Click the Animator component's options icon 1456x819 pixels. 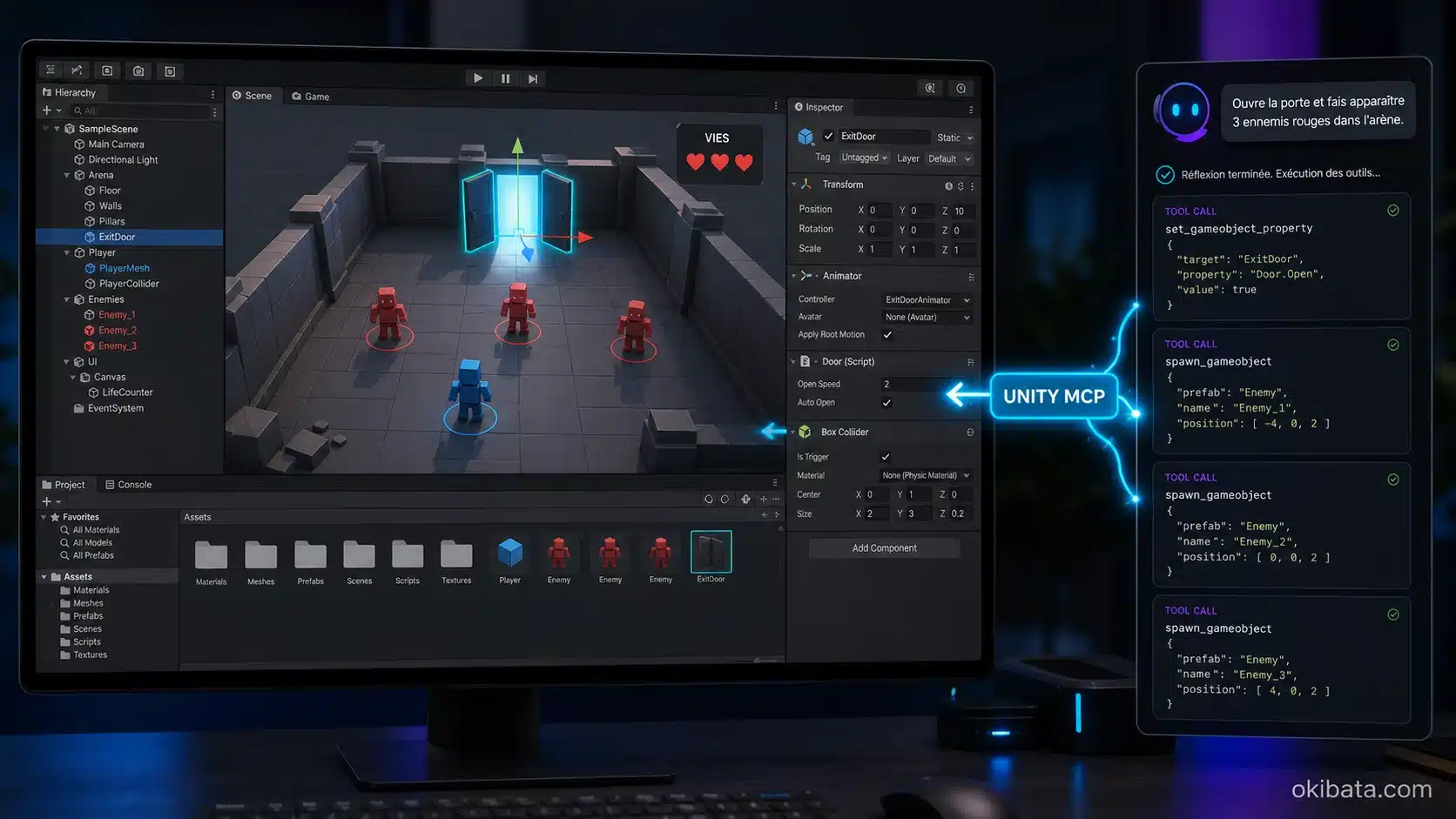tap(971, 277)
